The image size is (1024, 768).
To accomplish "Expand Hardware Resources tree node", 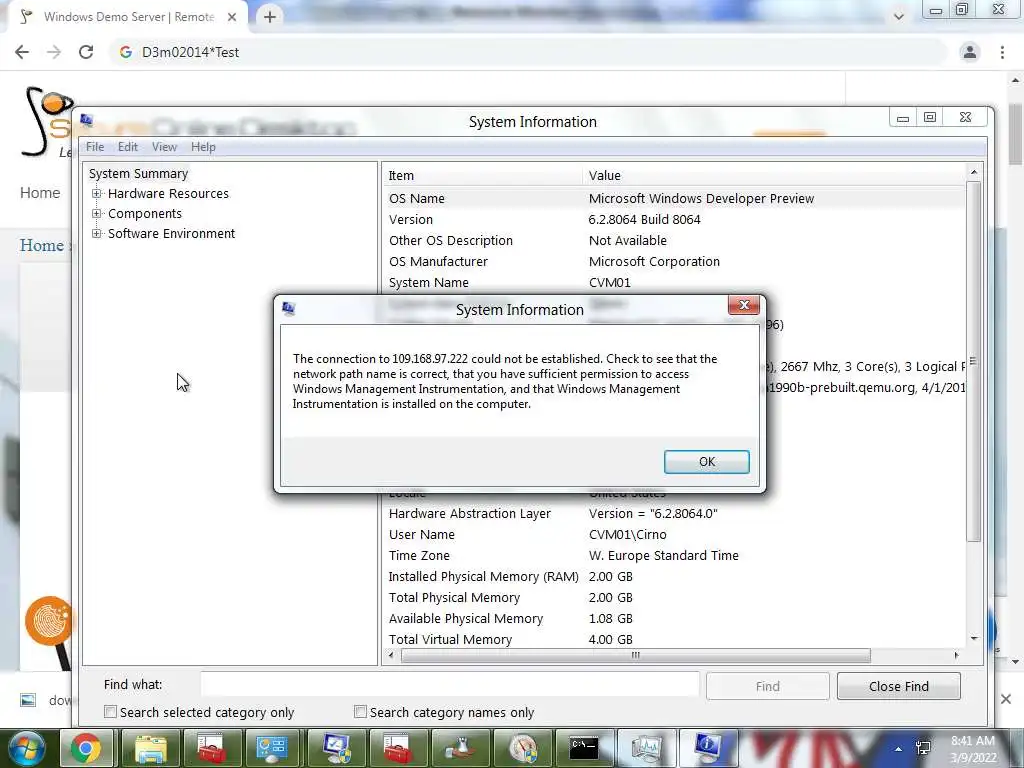I will [97, 193].
